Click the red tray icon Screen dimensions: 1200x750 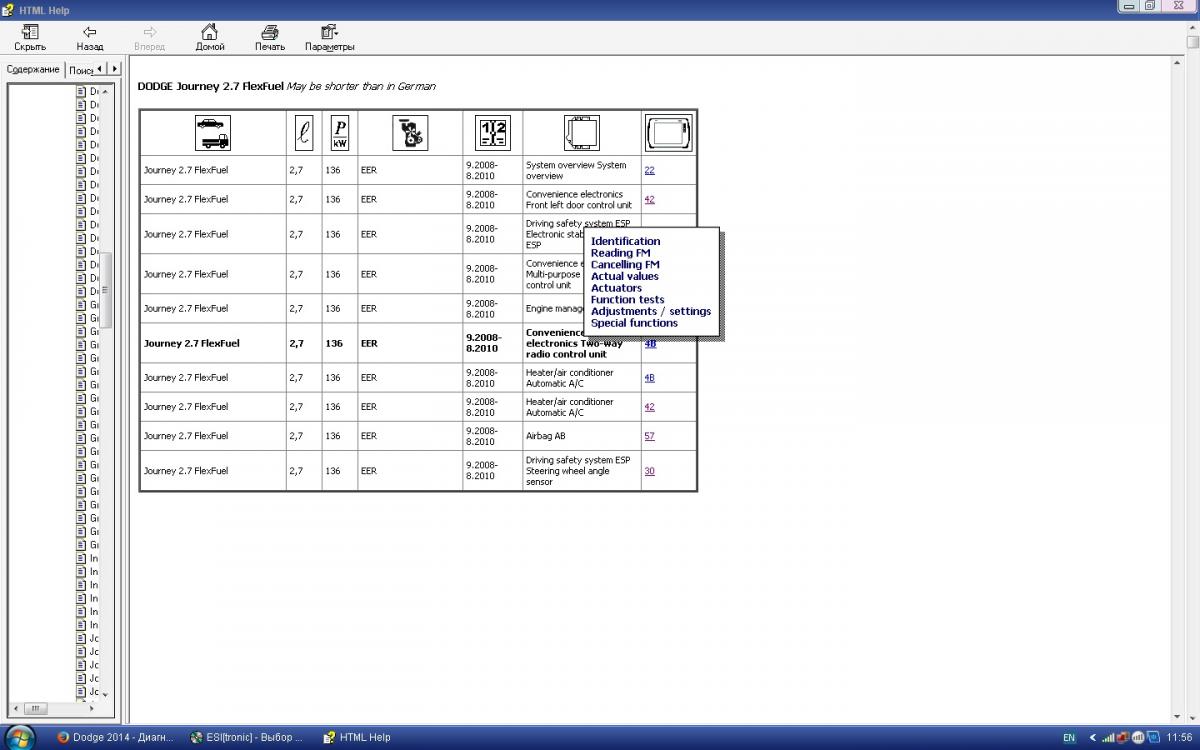1122,738
